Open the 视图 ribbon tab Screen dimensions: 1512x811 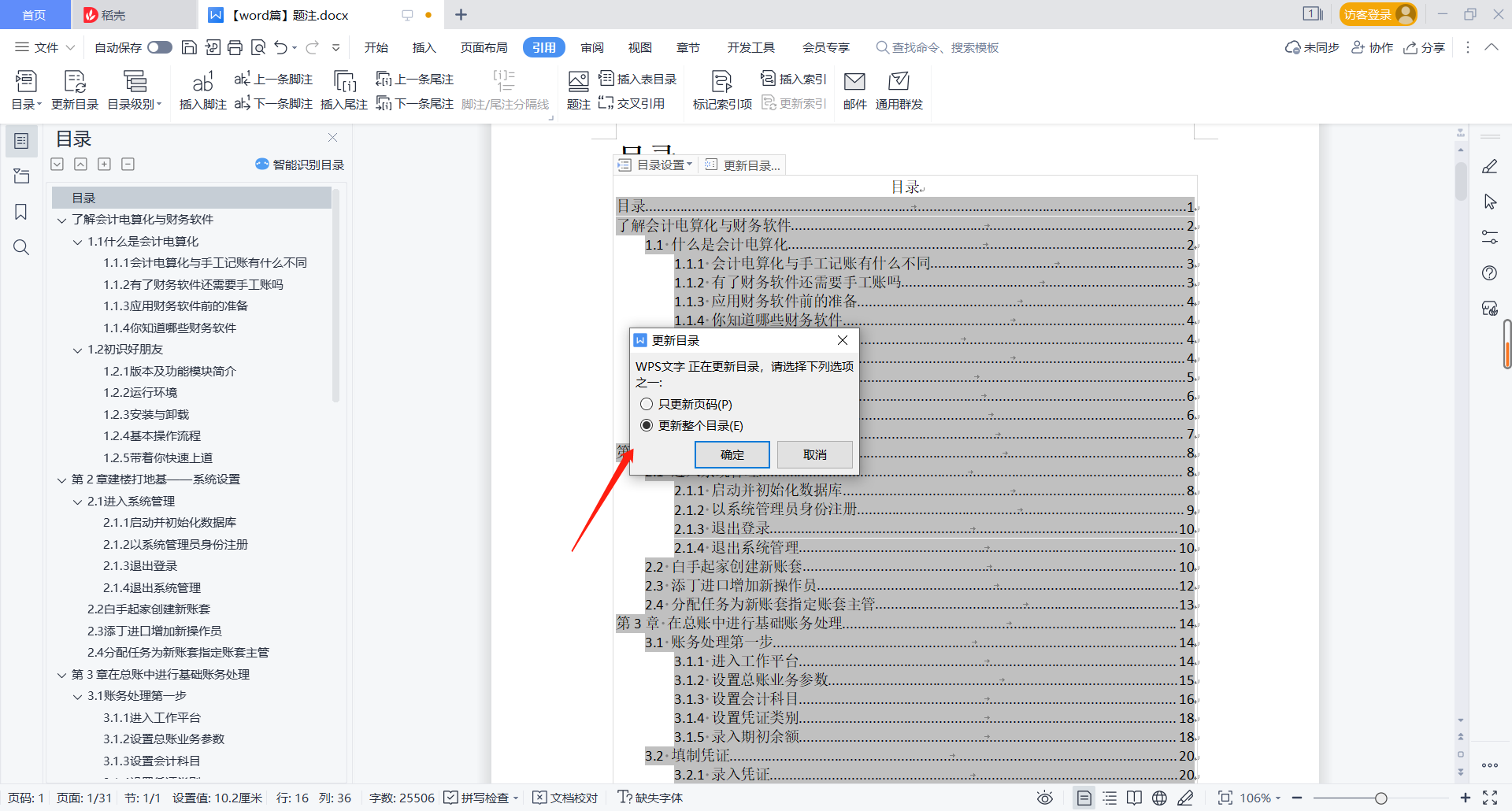[639, 47]
